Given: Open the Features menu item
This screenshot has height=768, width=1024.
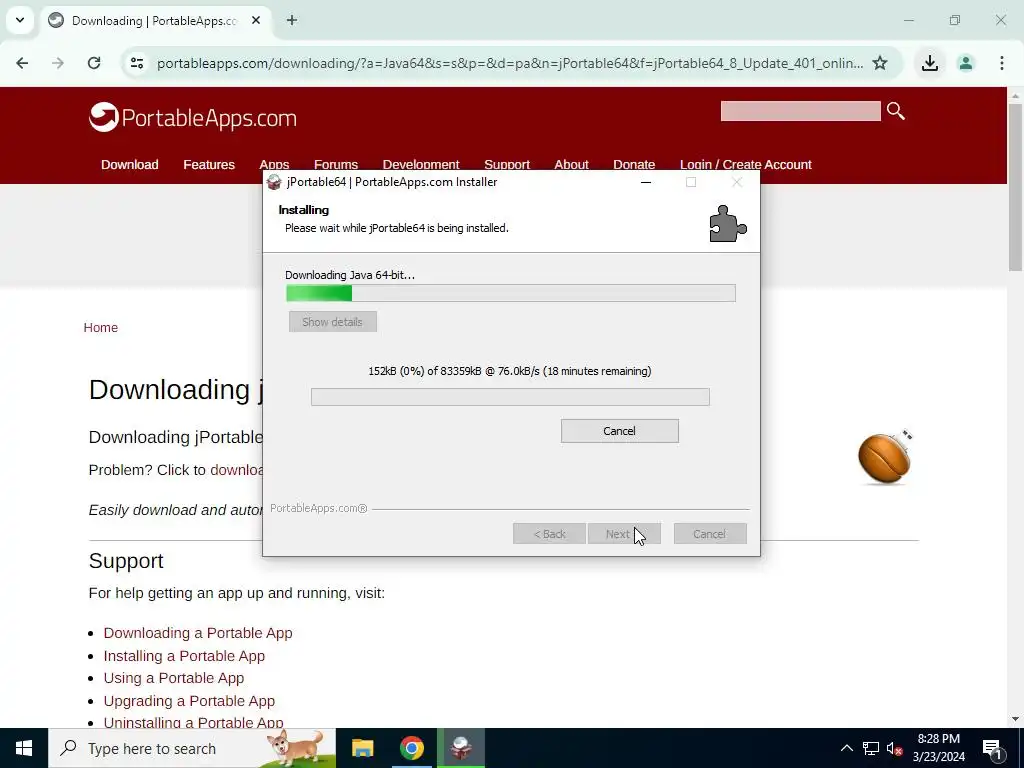Looking at the screenshot, I should (209, 165).
